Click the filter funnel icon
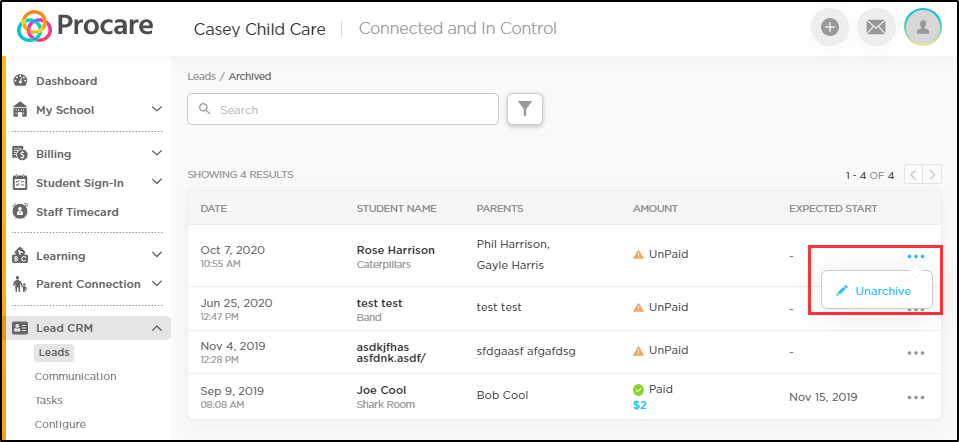Screen dimensions: 959x442 [524, 109]
